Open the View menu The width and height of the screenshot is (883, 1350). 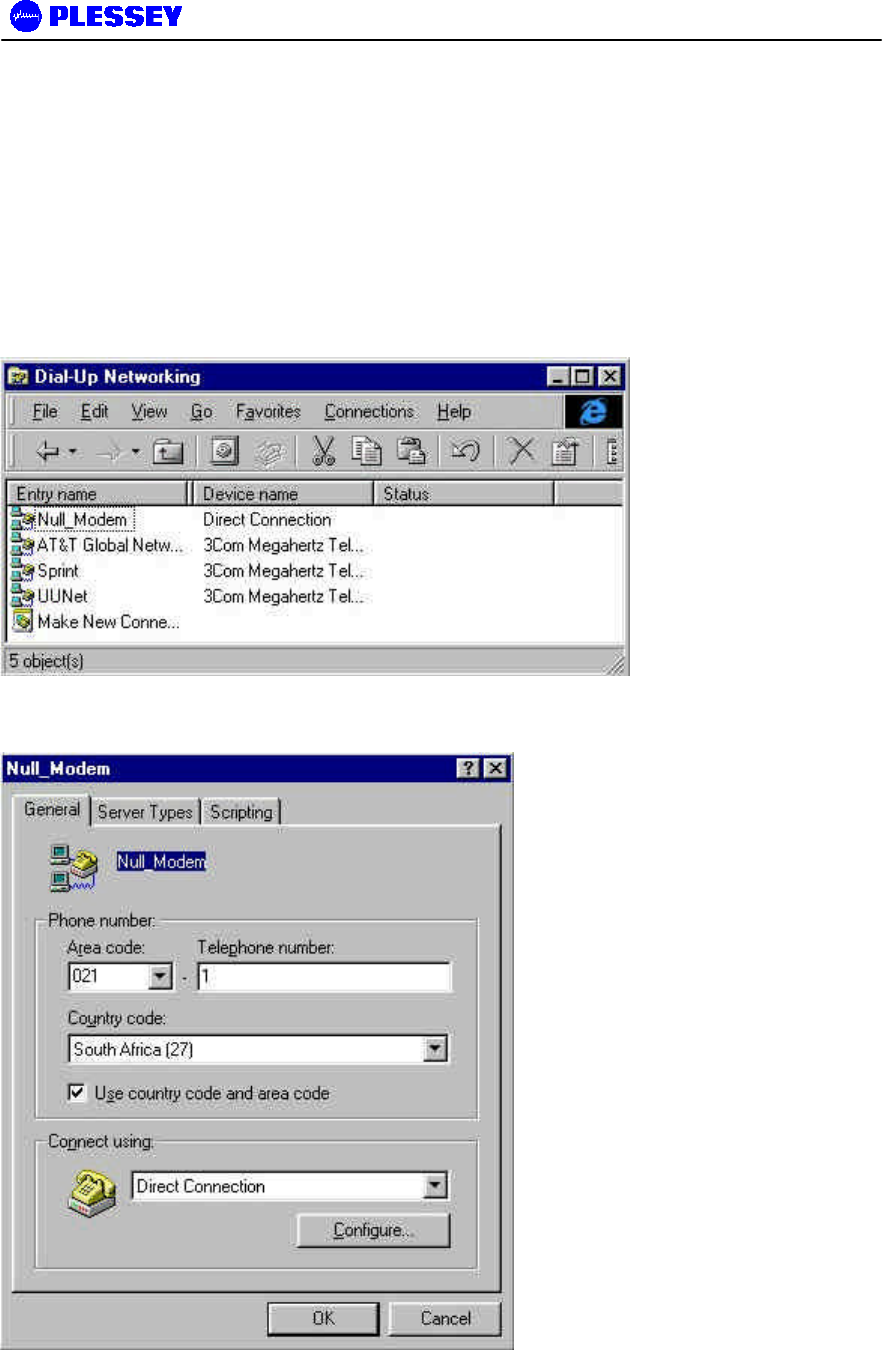pyautogui.click(x=150, y=411)
